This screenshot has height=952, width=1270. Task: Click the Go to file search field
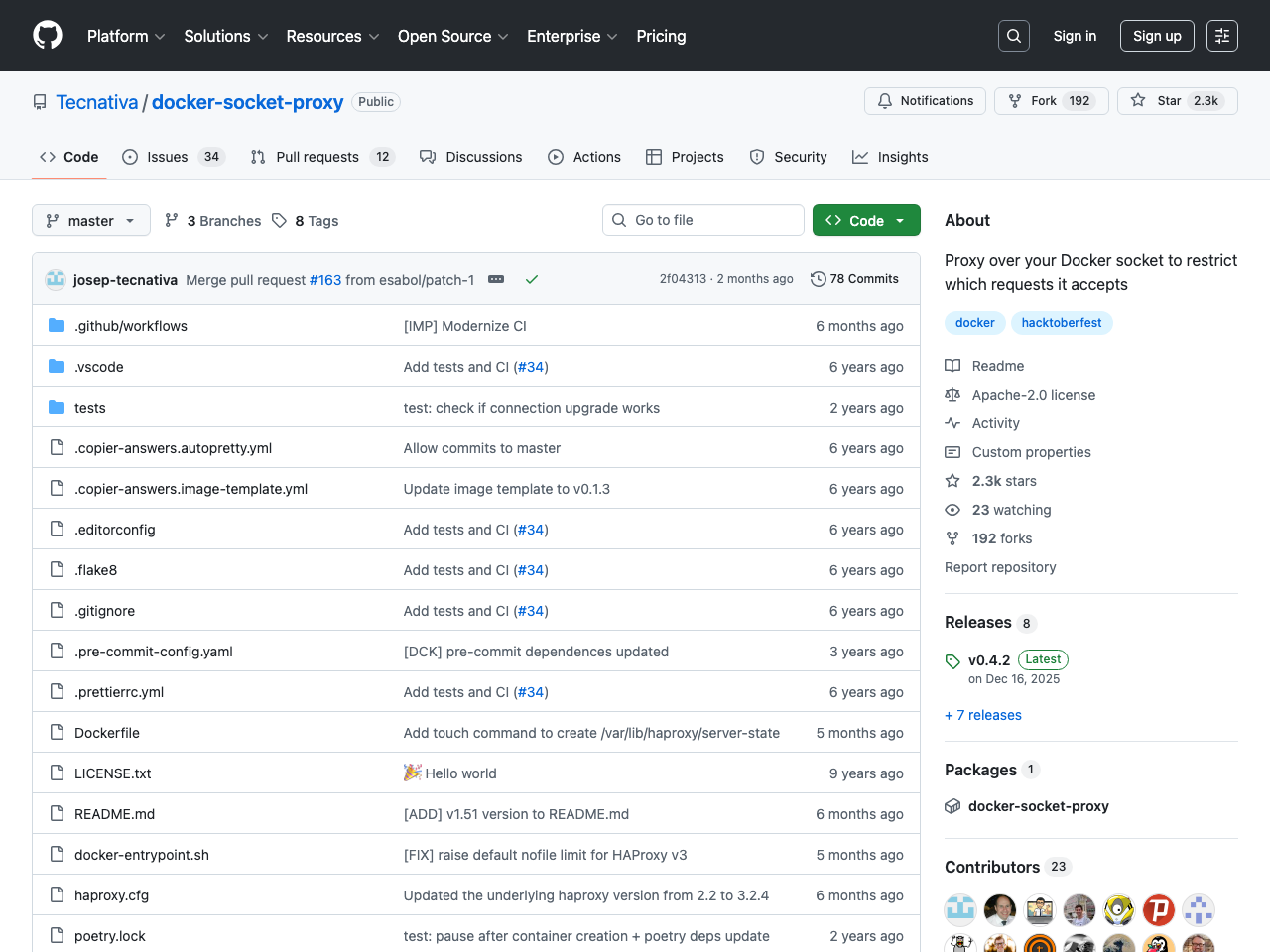tap(702, 220)
